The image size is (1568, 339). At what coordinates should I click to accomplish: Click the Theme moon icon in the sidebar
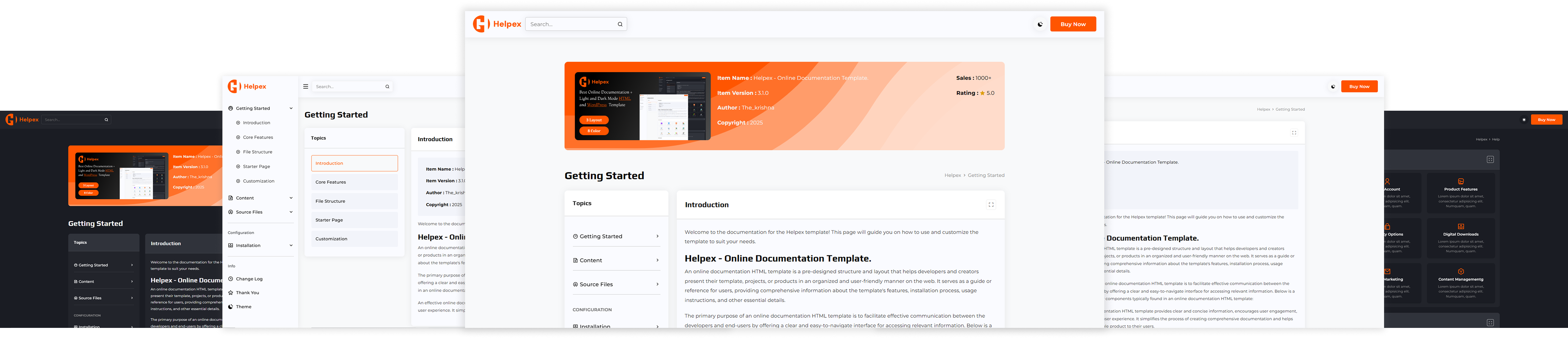click(x=231, y=307)
